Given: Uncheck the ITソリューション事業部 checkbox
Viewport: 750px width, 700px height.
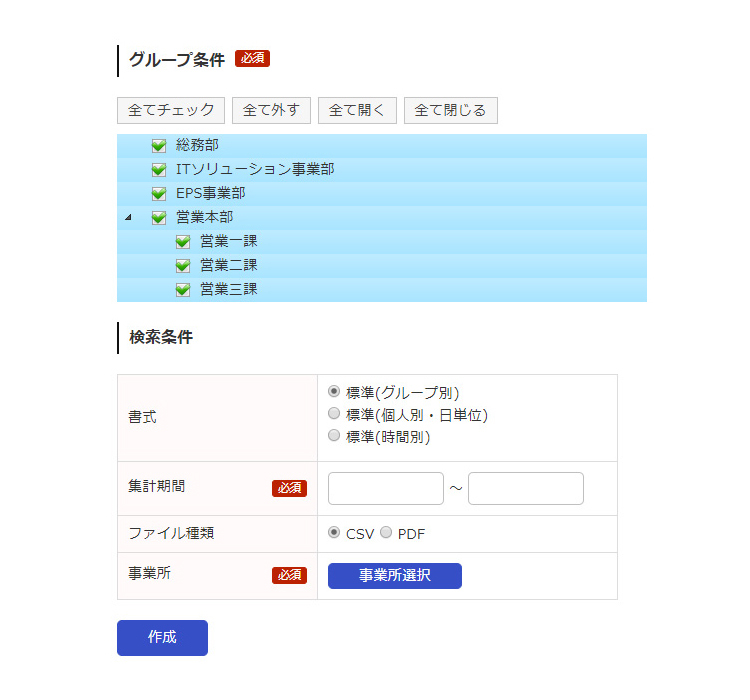Looking at the screenshot, I should coord(159,169).
